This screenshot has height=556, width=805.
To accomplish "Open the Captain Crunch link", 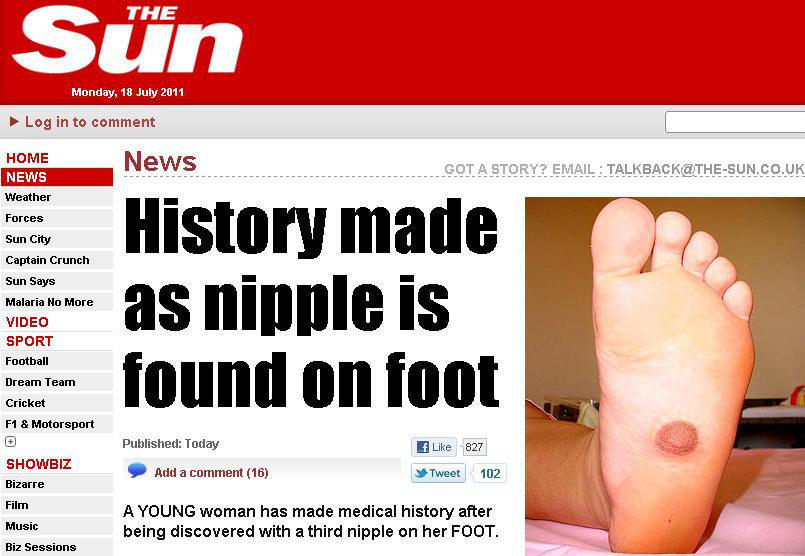I will coord(56,260).
